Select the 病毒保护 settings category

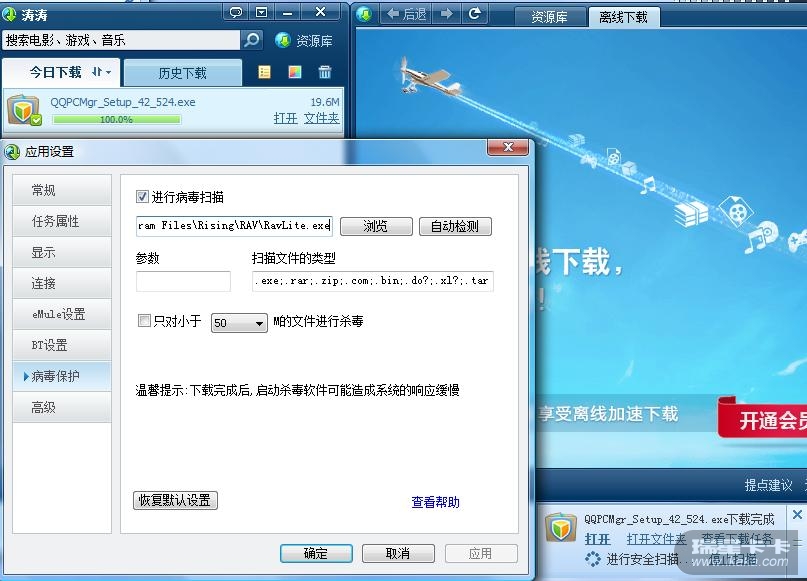(62, 376)
